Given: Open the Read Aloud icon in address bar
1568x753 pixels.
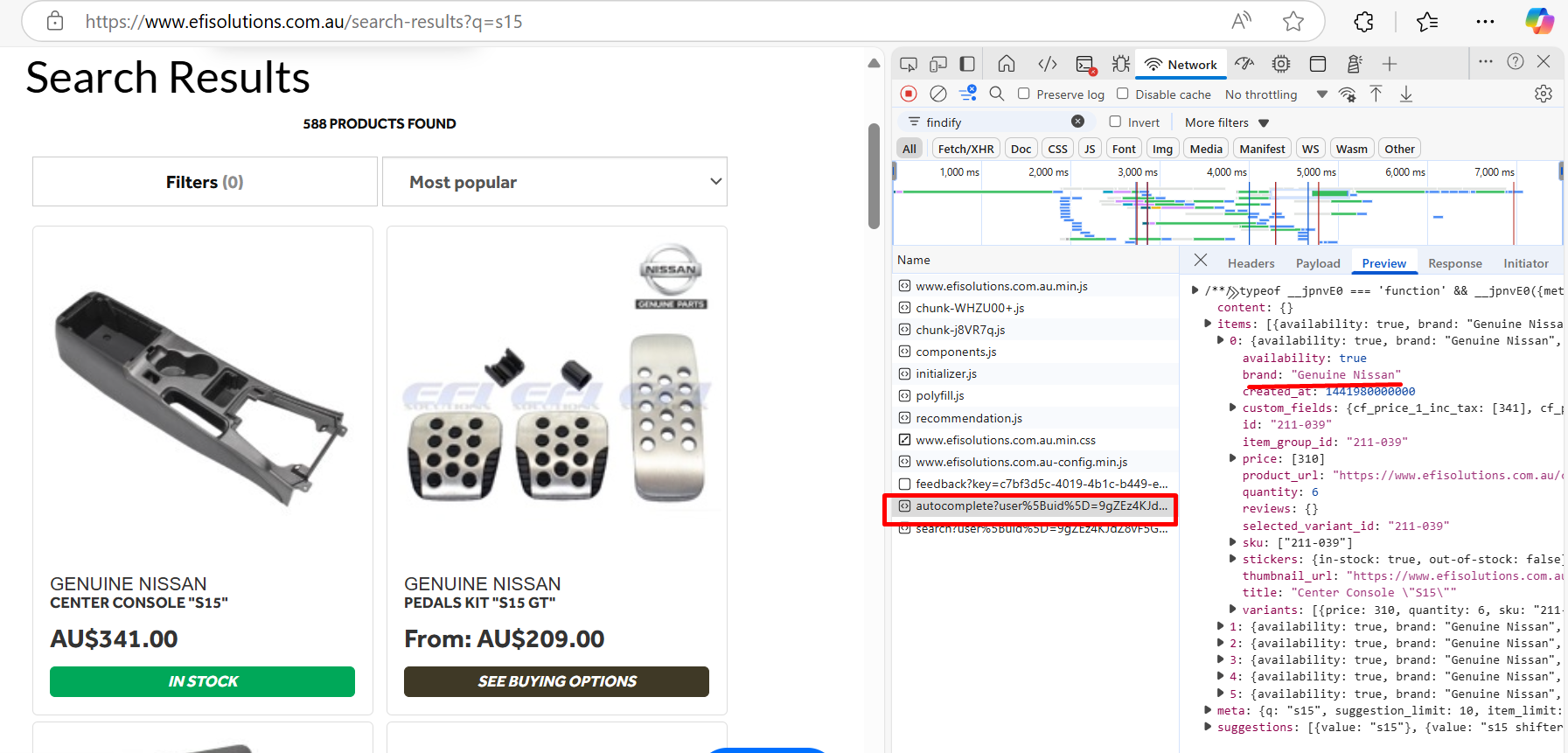Looking at the screenshot, I should (1241, 21).
